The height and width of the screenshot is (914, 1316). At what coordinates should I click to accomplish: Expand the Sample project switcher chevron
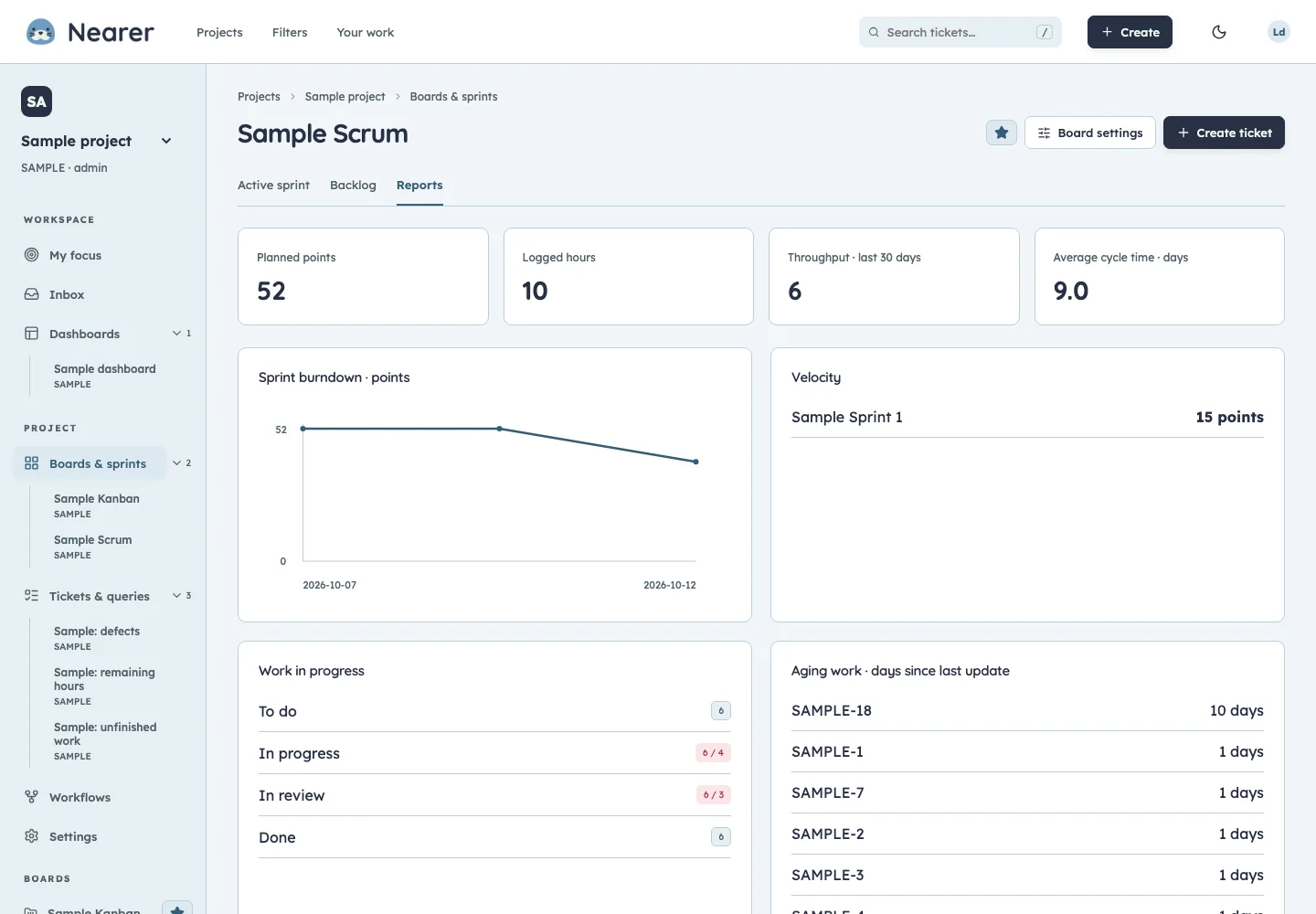[x=166, y=141]
